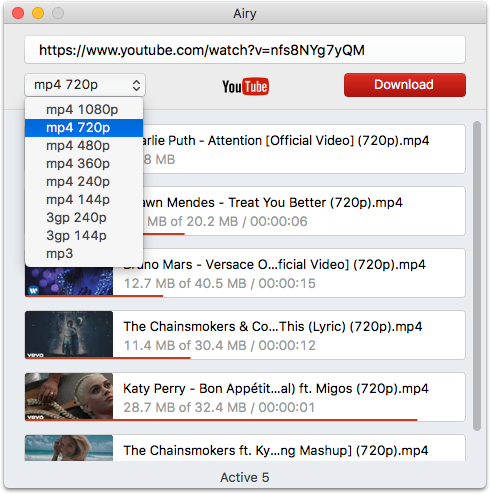Click the Charlie Puth Attention file title
The height and width of the screenshot is (494, 490).
[x=286, y=141]
